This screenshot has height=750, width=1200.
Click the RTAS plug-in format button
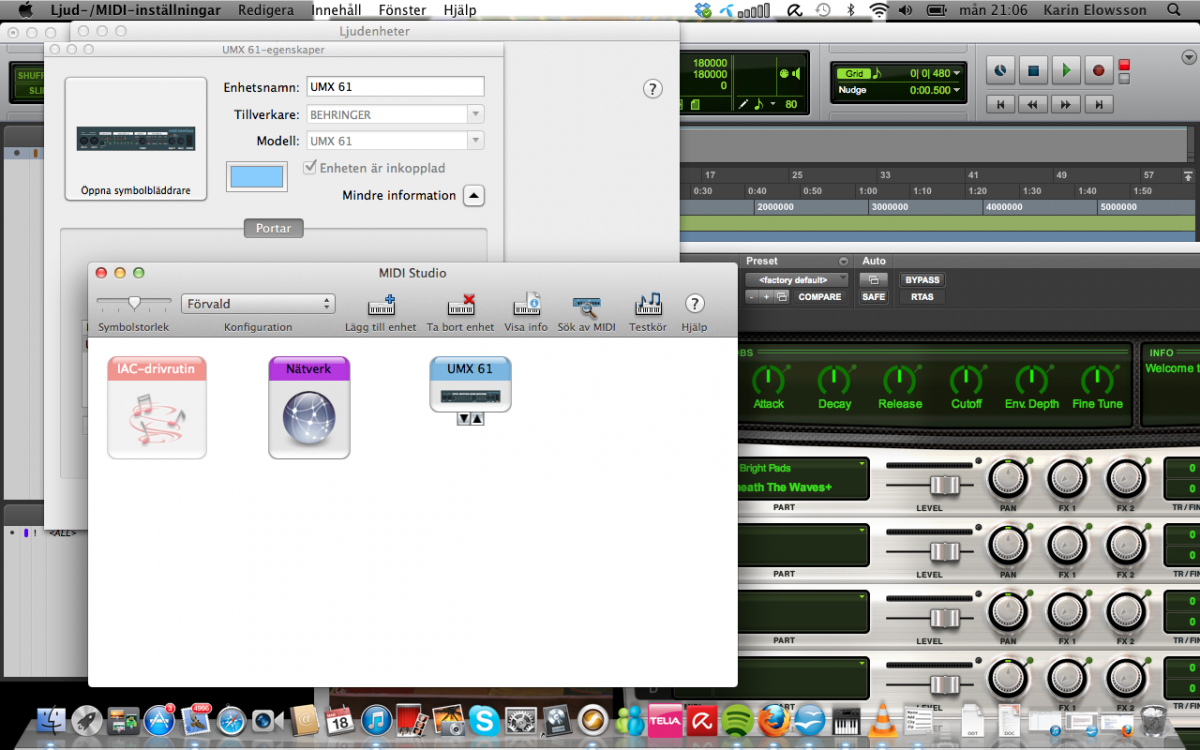pyautogui.click(x=922, y=297)
